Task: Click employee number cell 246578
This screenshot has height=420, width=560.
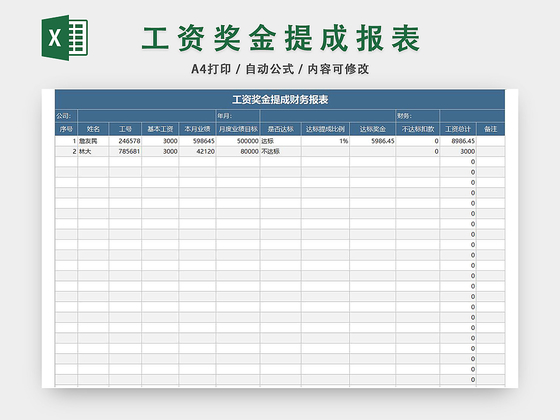Action: tap(125, 141)
